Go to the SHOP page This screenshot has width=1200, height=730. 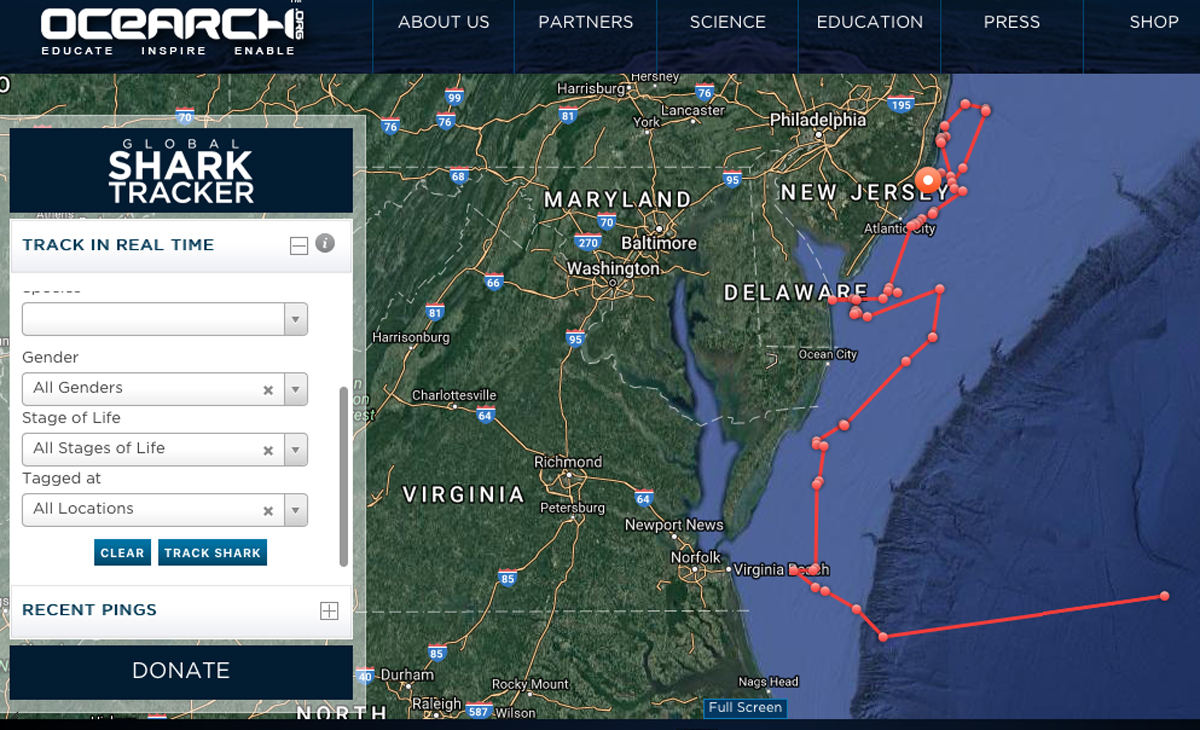pos(1154,22)
